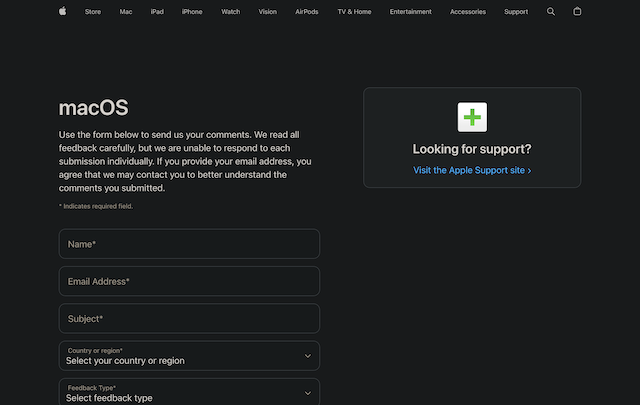
Task: Open Support in the navigation bar
Action: 516,12
